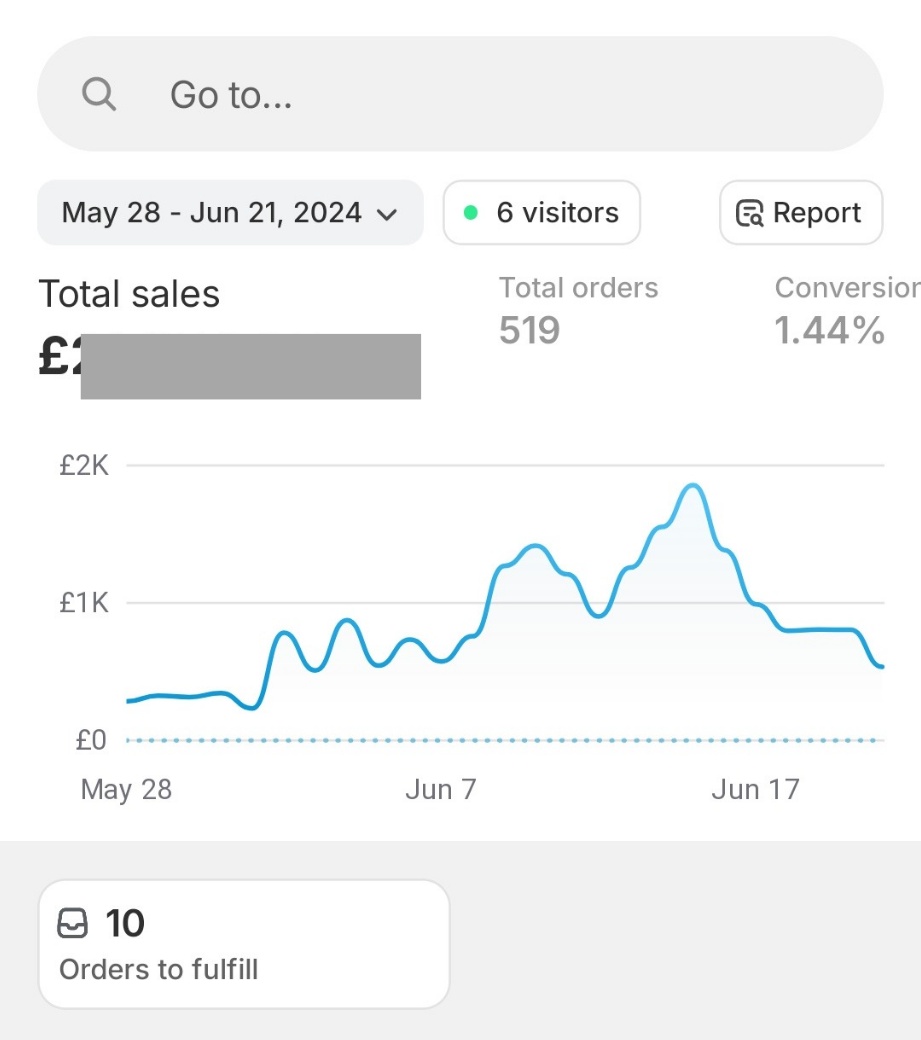Click the magnifier search icon
The image size is (921, 1040).
coord(98,95)
